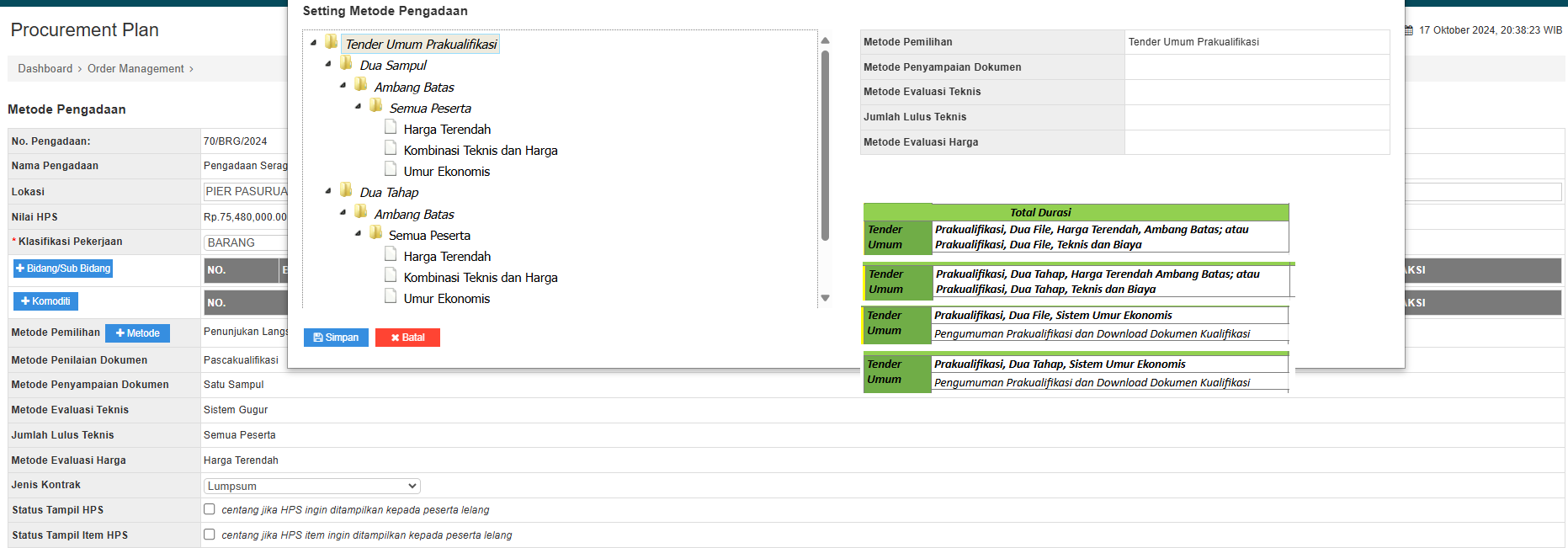Screen dimensions: 1568x548
Task: Click the Sistem Gugur value
Action: coord(236,410)
